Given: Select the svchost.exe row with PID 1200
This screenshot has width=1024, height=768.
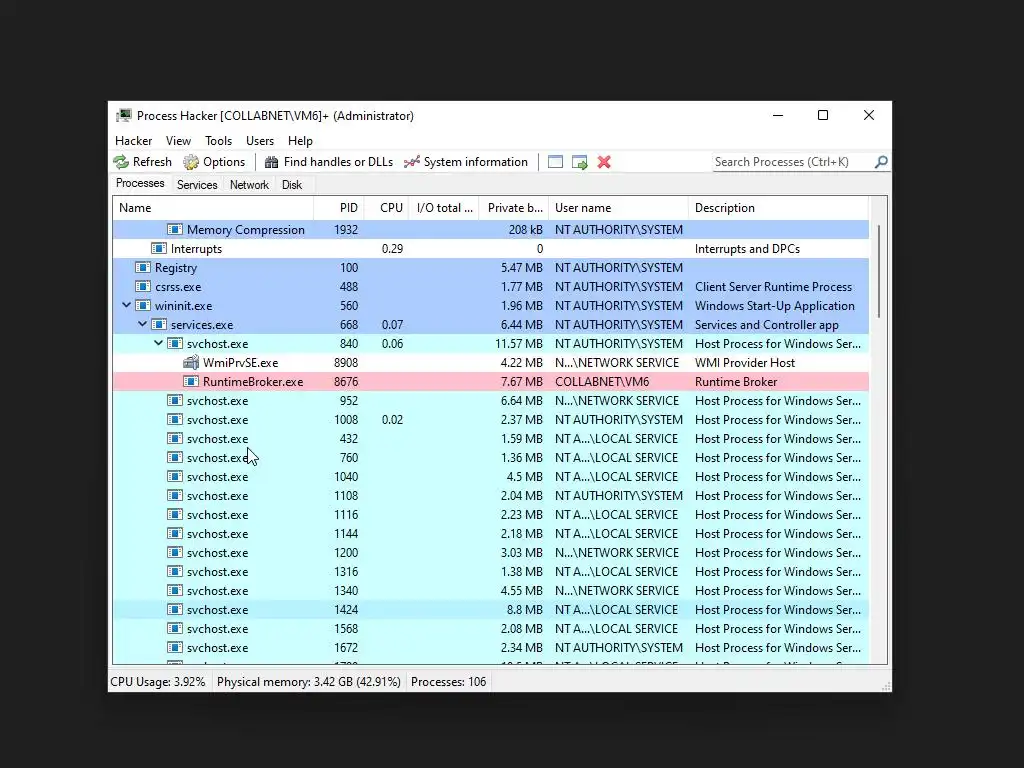Looking at the screenshot, I should [x=490, y=552].
